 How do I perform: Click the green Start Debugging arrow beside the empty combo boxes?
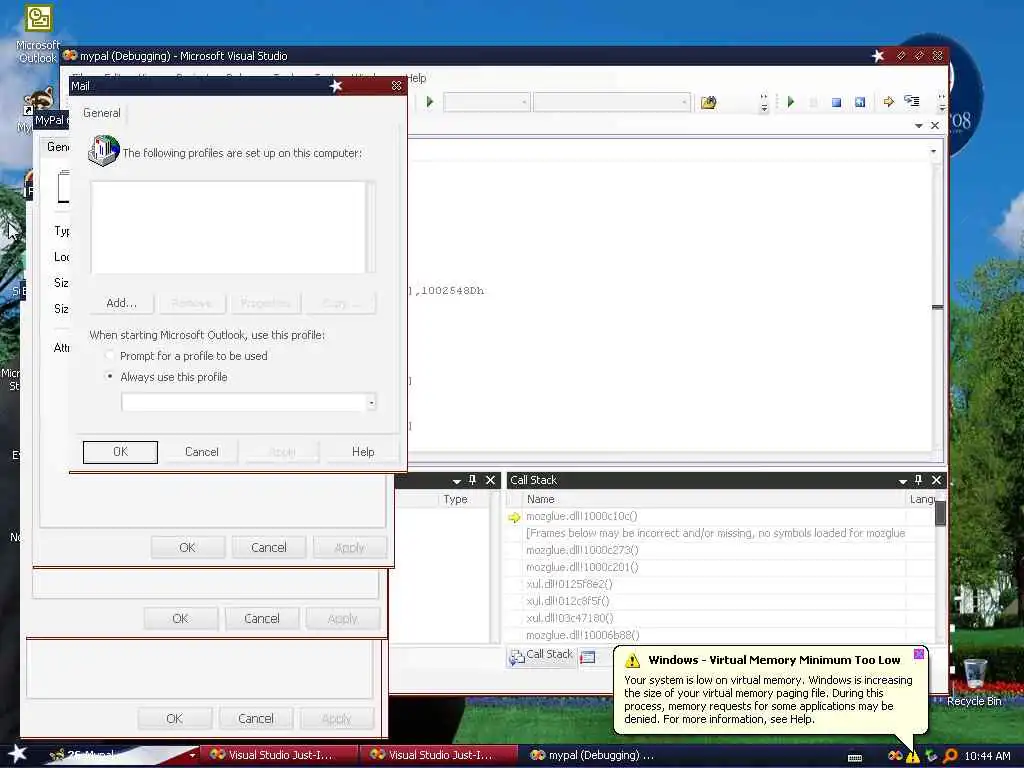pos(430,102)
